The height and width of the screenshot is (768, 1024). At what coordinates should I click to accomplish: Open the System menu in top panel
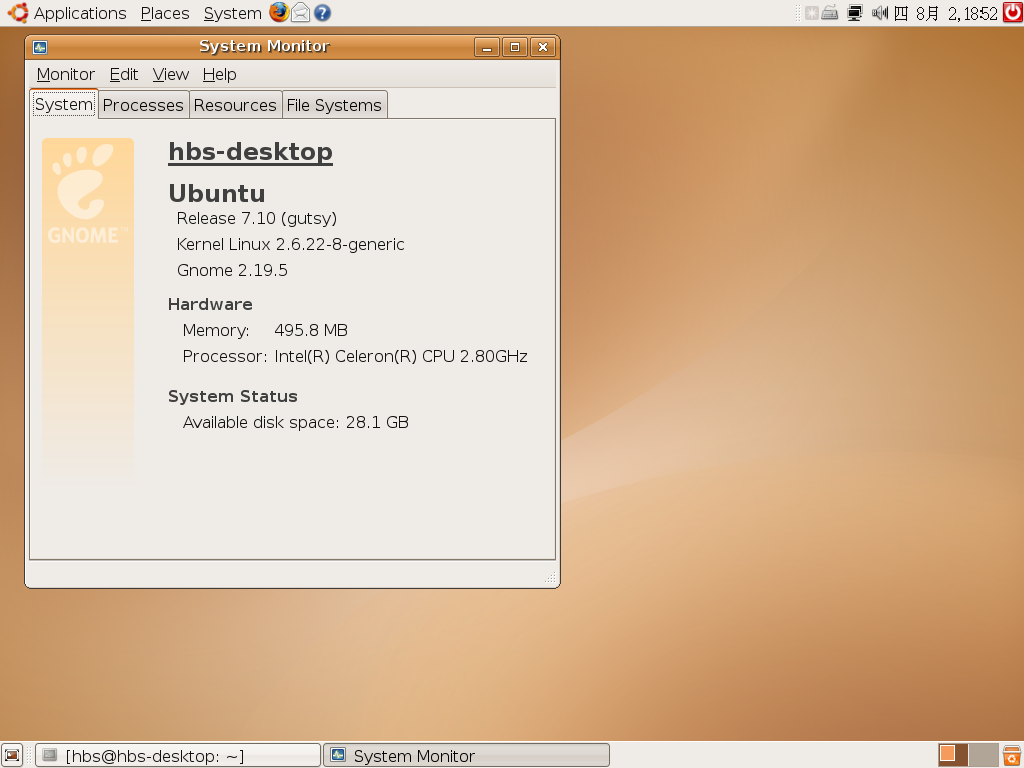(x=232, y=13)
